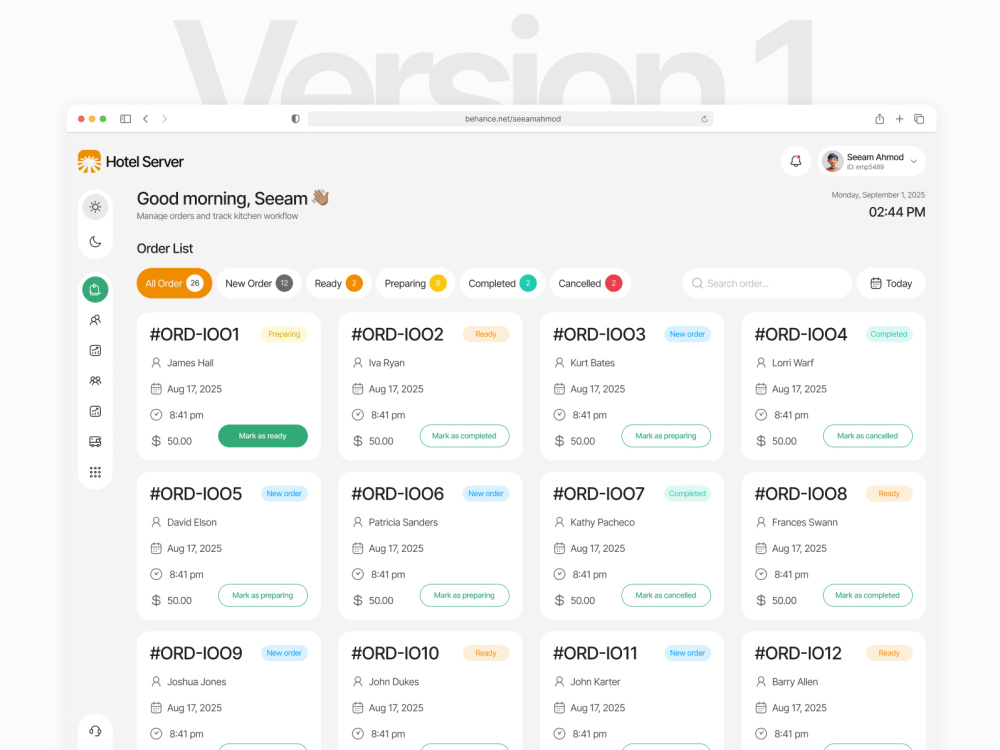Open a new browser tab
1000x750 pixels.
pos(899,119)
